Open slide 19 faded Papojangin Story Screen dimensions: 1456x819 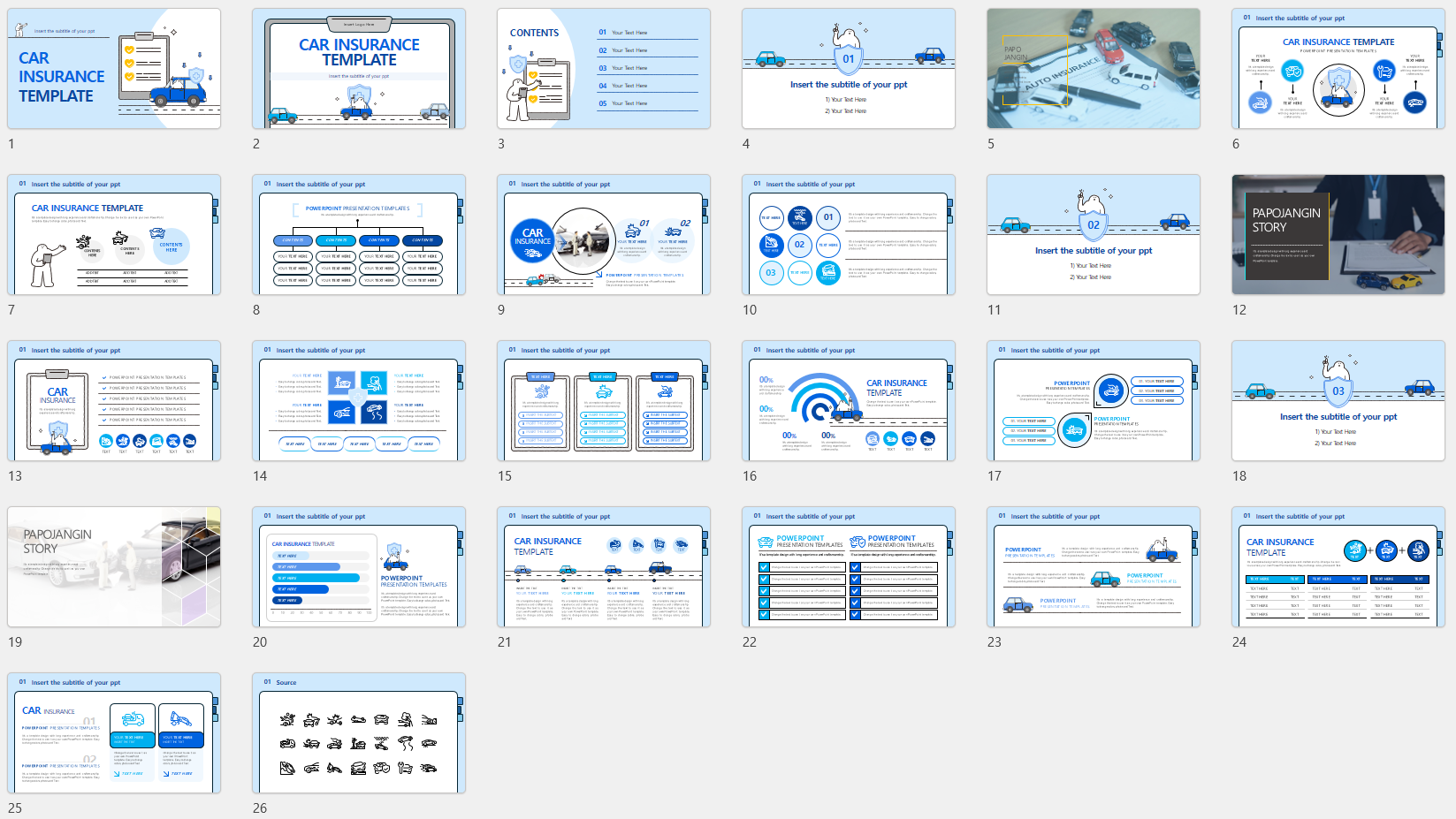pos(114,567)
